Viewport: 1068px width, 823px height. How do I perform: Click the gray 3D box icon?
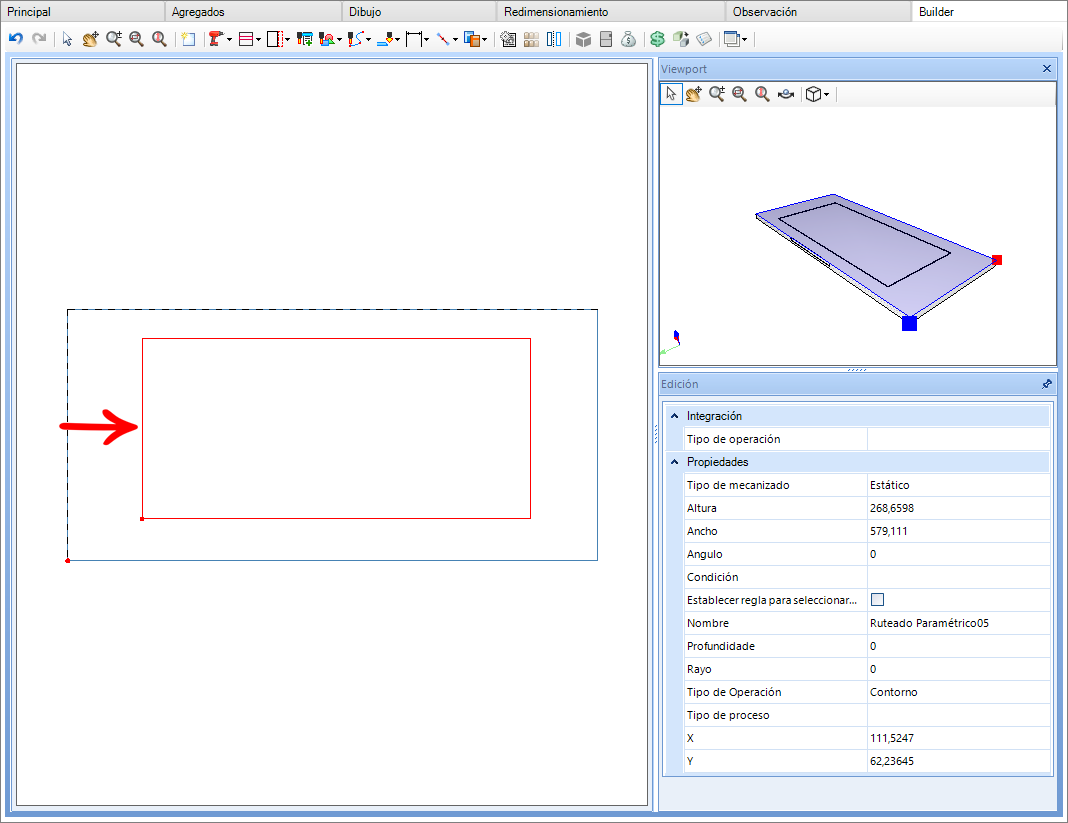pyautogui.click(x=583, y=39)
